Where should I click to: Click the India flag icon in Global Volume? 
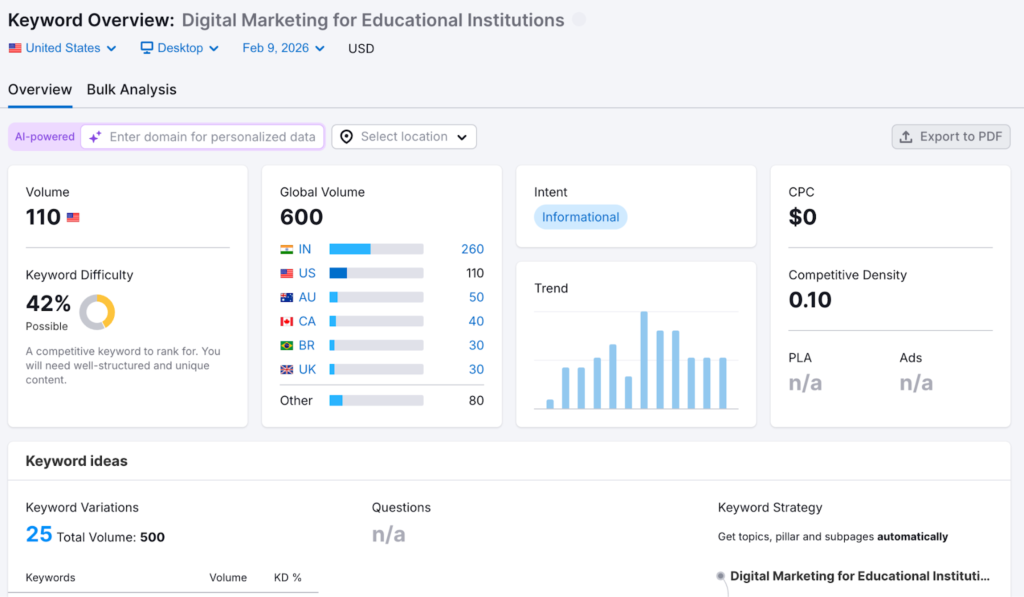[287, 249]
